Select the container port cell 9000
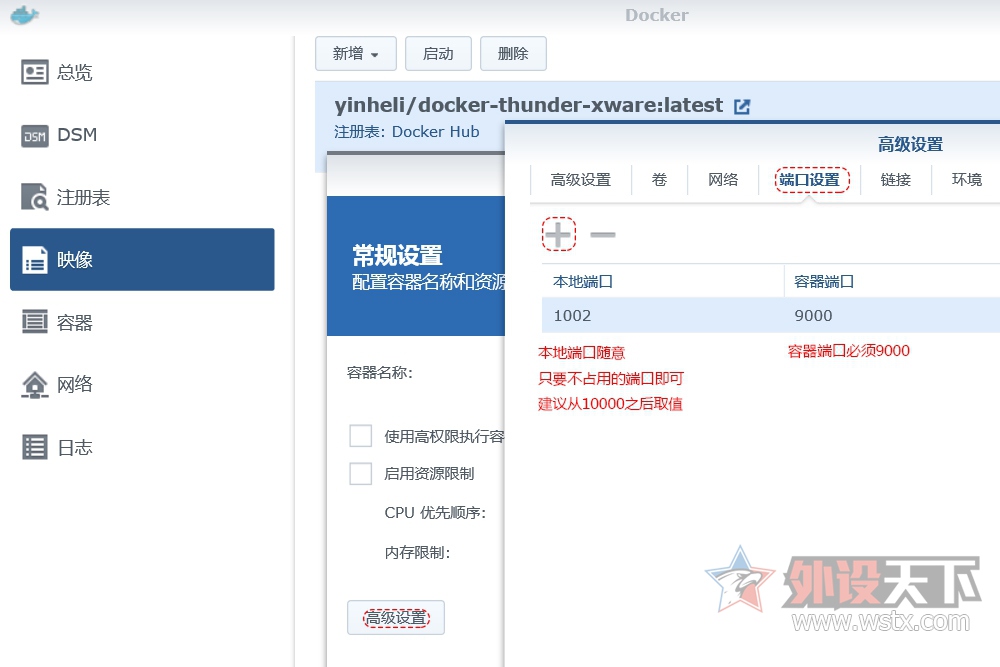The width and height of the screenshot is (1000, 667). click(892, 315)
